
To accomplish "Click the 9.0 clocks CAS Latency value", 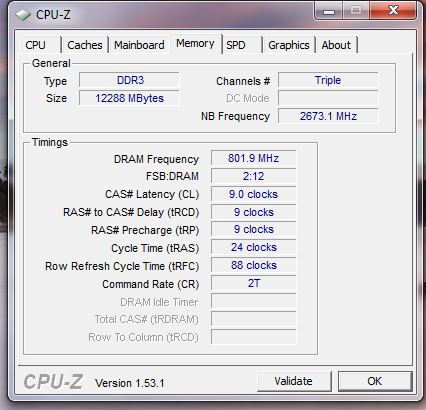I will point(253,194).
